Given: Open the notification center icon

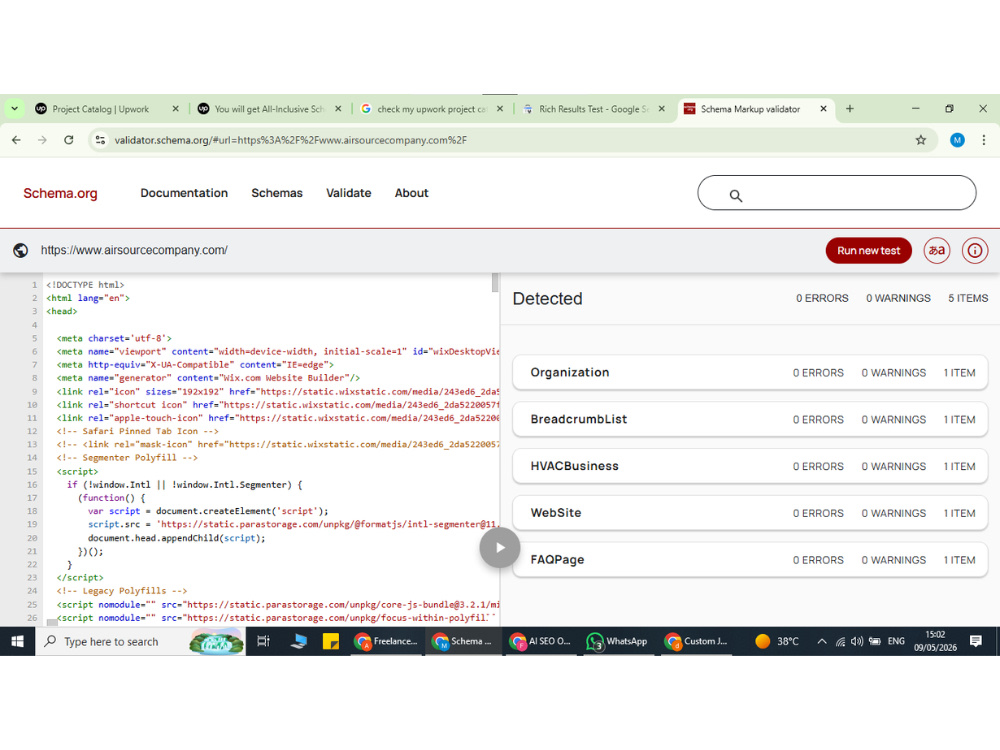Looking at the screenshot, I should [x=975, y=642].
